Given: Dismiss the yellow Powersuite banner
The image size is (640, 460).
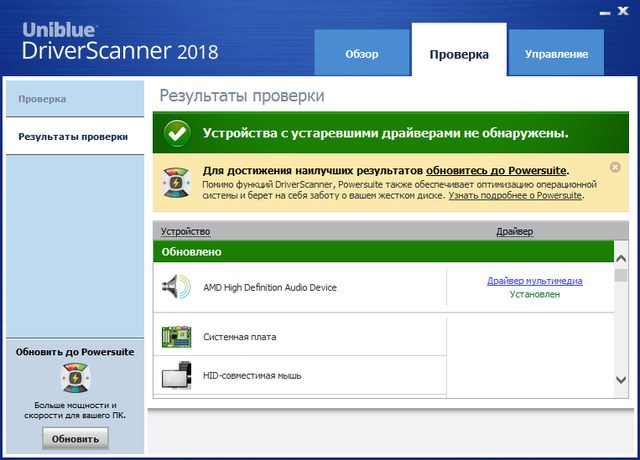Looking at the screenshot, I should click(x=615, y=167).
